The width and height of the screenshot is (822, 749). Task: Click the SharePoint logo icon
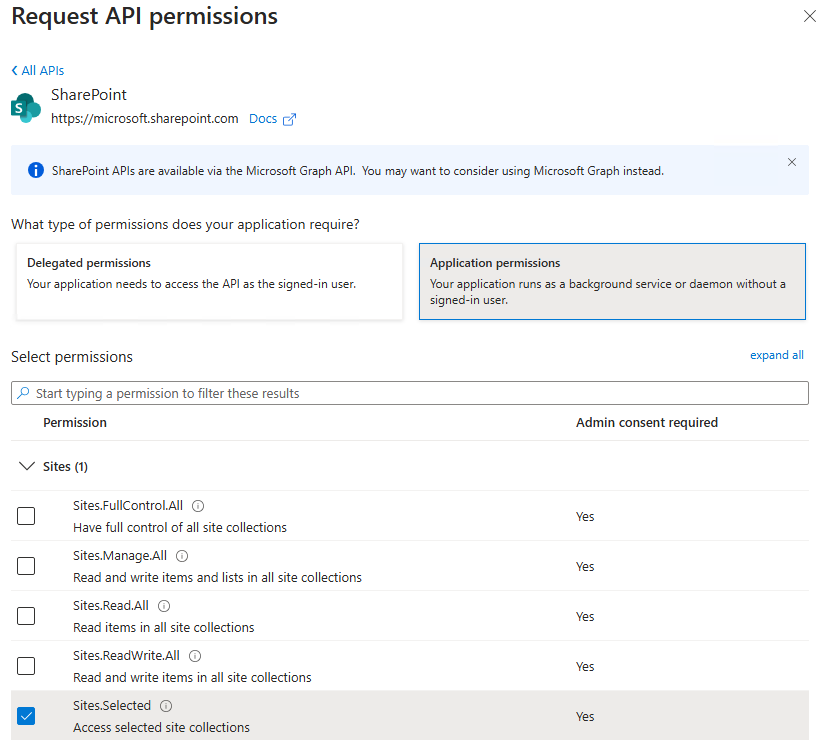[x=25, y=107]
